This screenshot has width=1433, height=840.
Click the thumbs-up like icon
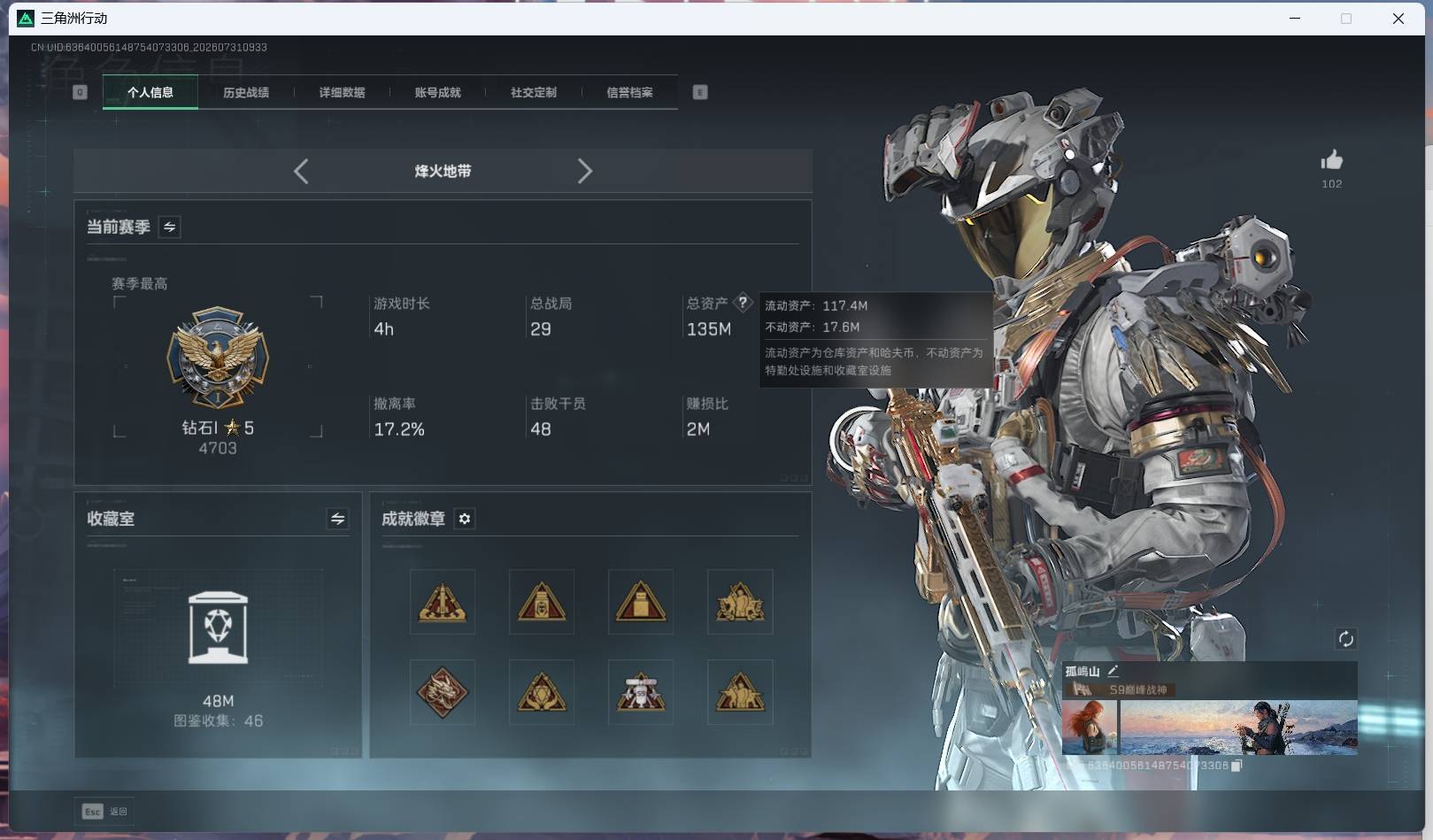coord(1331,159)
